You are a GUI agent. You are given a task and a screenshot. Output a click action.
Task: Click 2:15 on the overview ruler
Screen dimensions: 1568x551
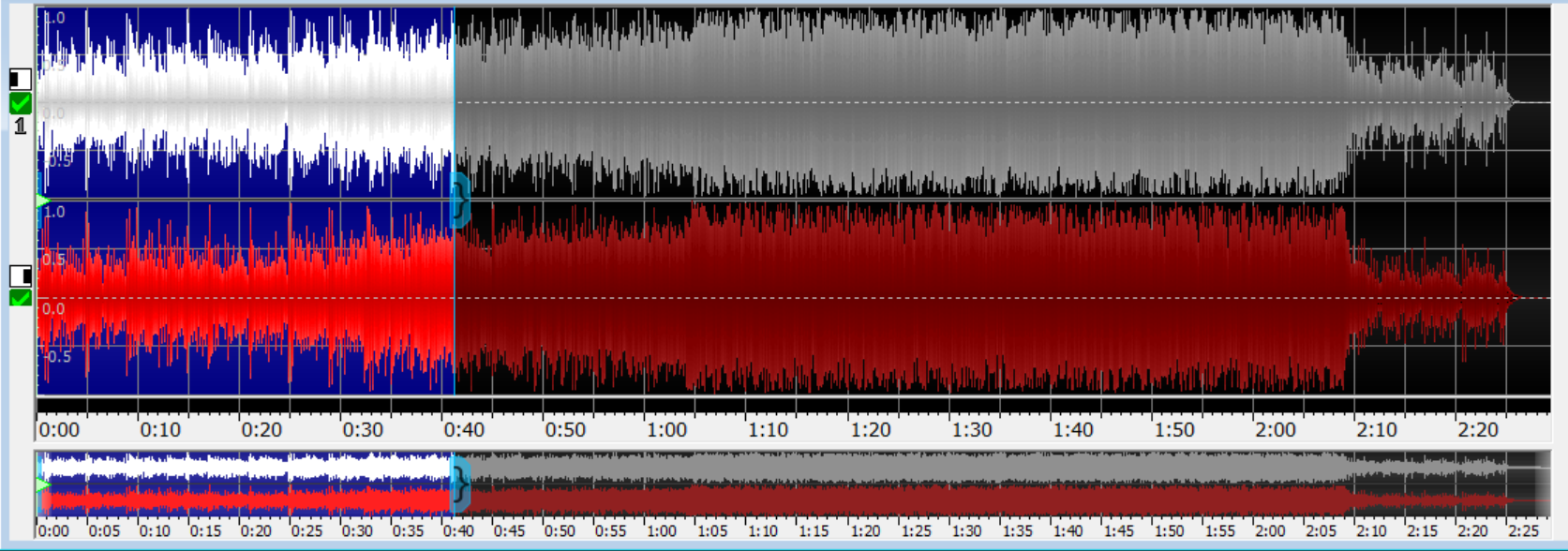(x=1421, y=531)
